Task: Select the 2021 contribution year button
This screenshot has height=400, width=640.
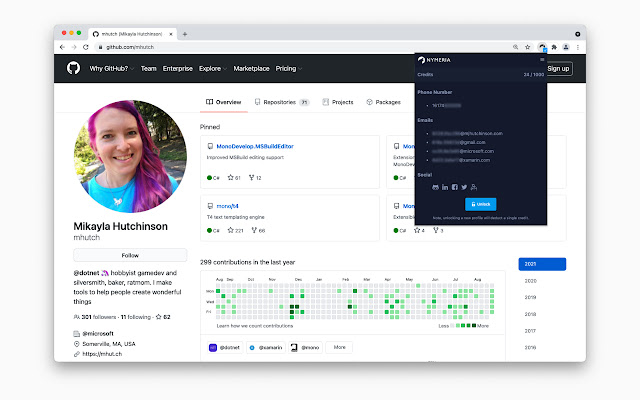Action: point(542,264)
